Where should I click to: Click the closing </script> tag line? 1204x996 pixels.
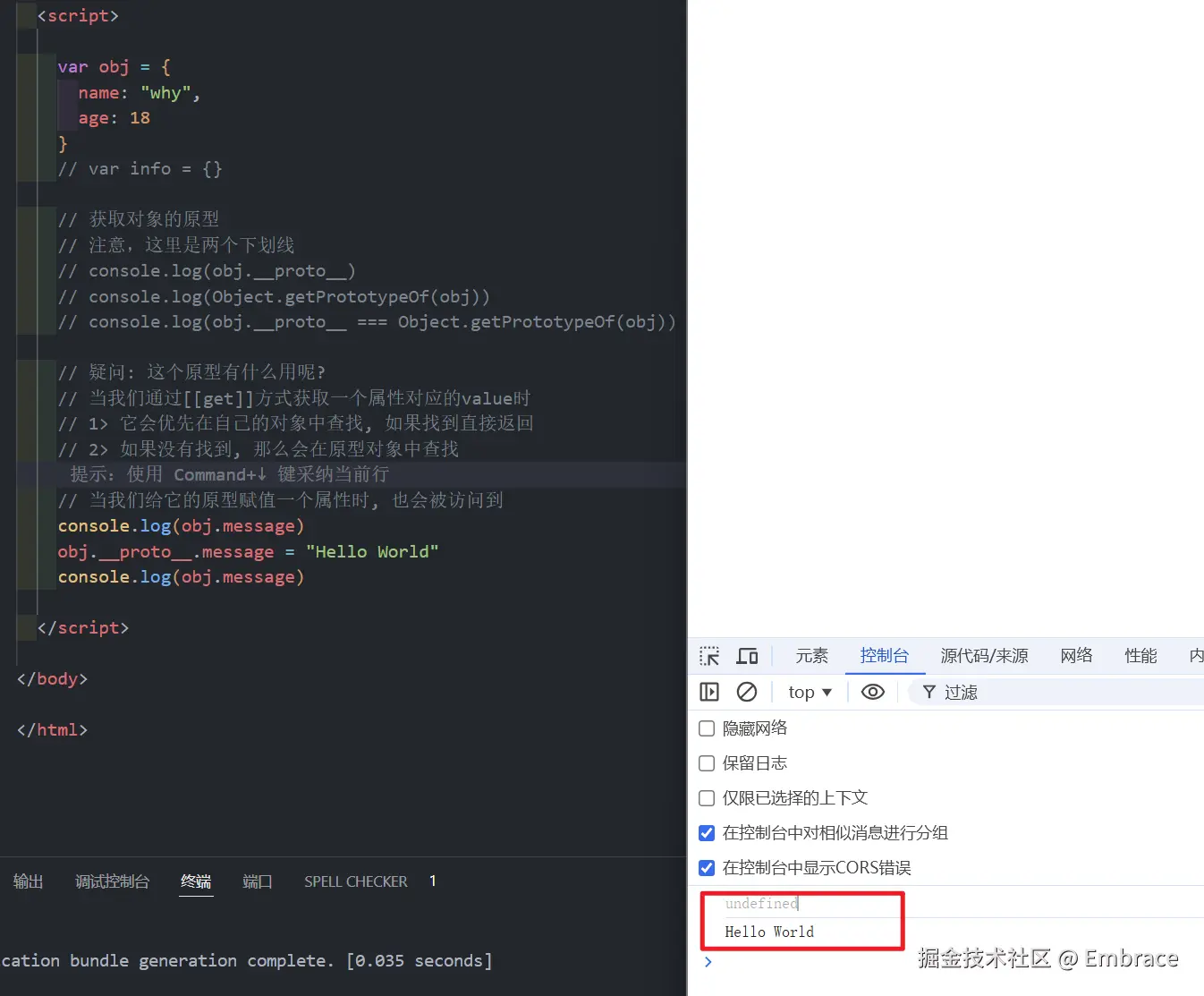point(83,628)
